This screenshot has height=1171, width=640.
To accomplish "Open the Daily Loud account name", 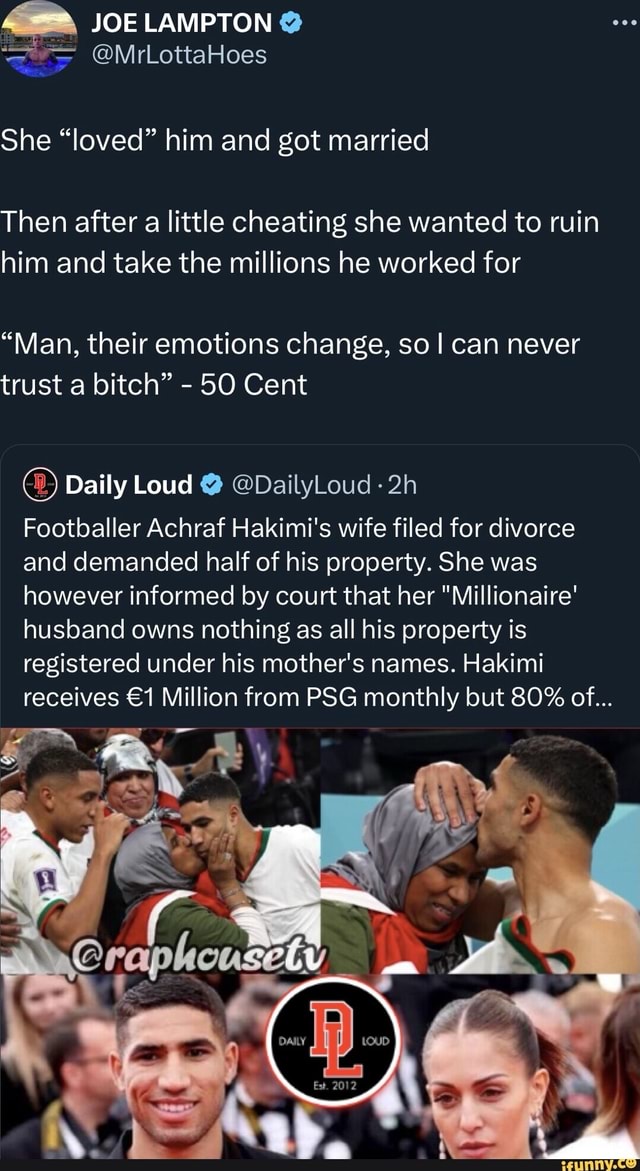I will click(x=128, y=485).
